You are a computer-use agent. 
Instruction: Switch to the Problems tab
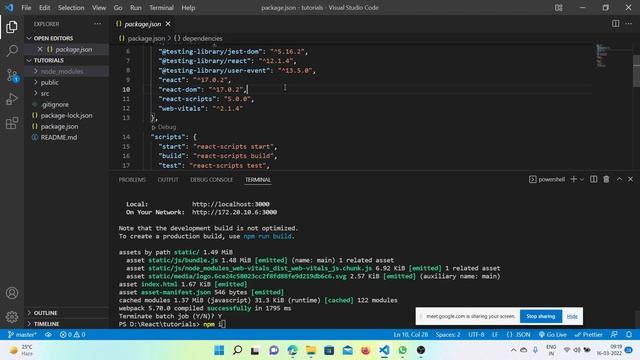coord(132,180)
